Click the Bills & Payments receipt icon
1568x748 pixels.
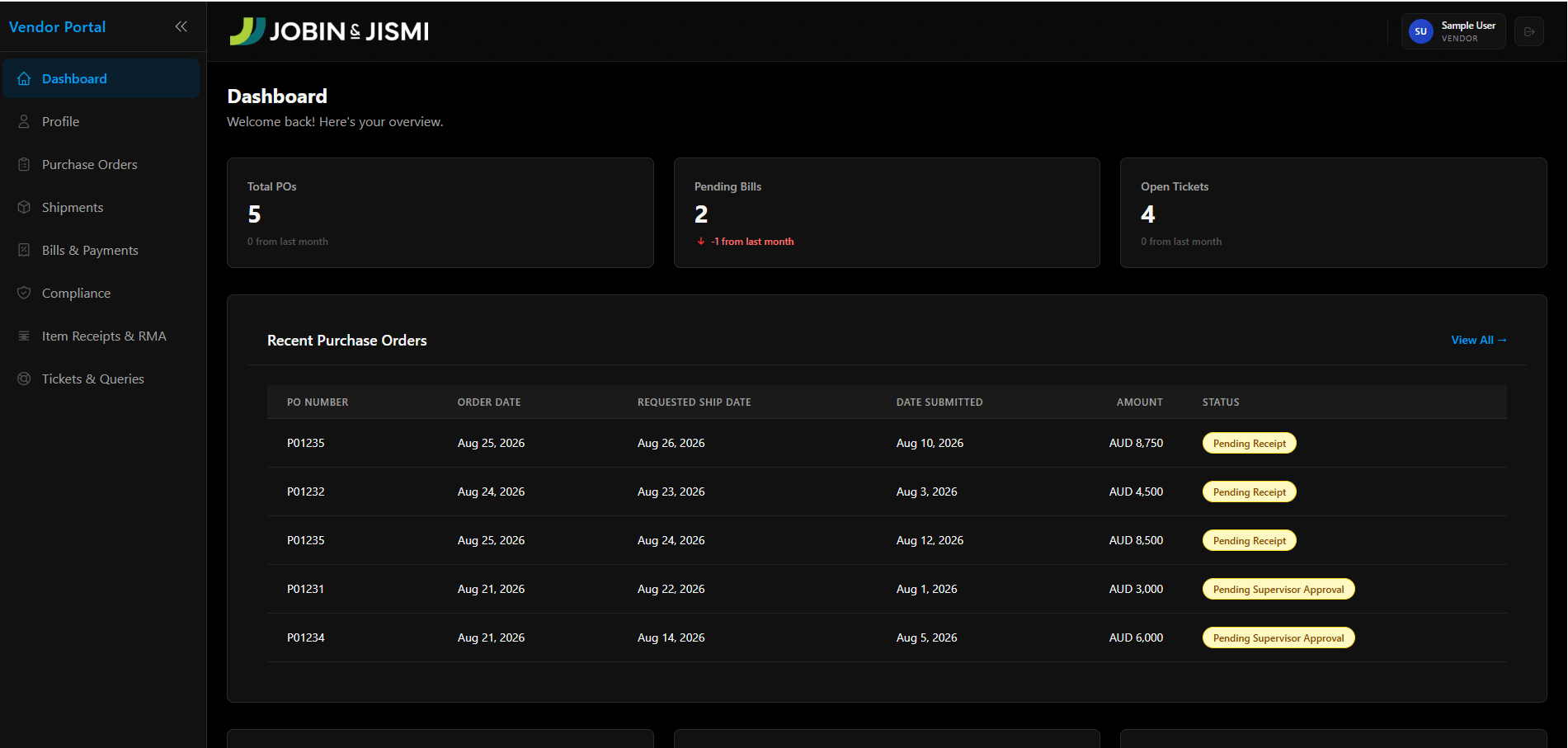(x=24, y=251)
